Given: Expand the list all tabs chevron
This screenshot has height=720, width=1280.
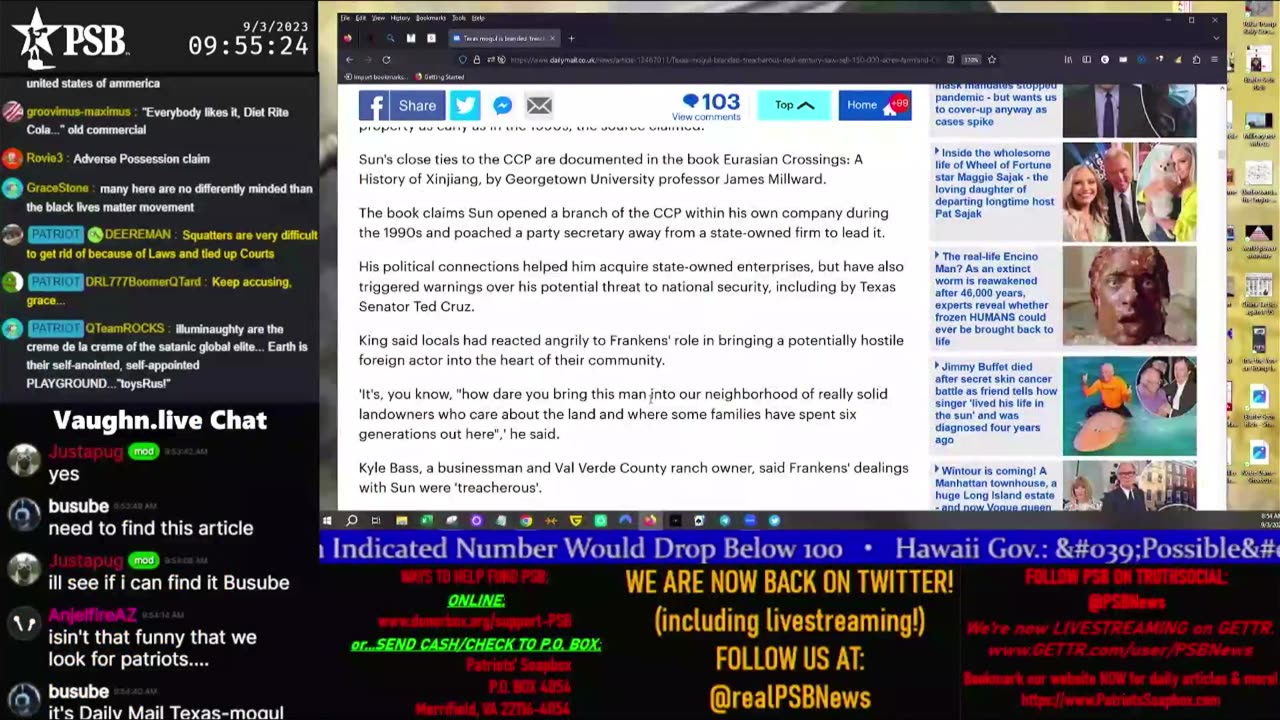Looking at the screenshot, I should tap(1216, 38).
